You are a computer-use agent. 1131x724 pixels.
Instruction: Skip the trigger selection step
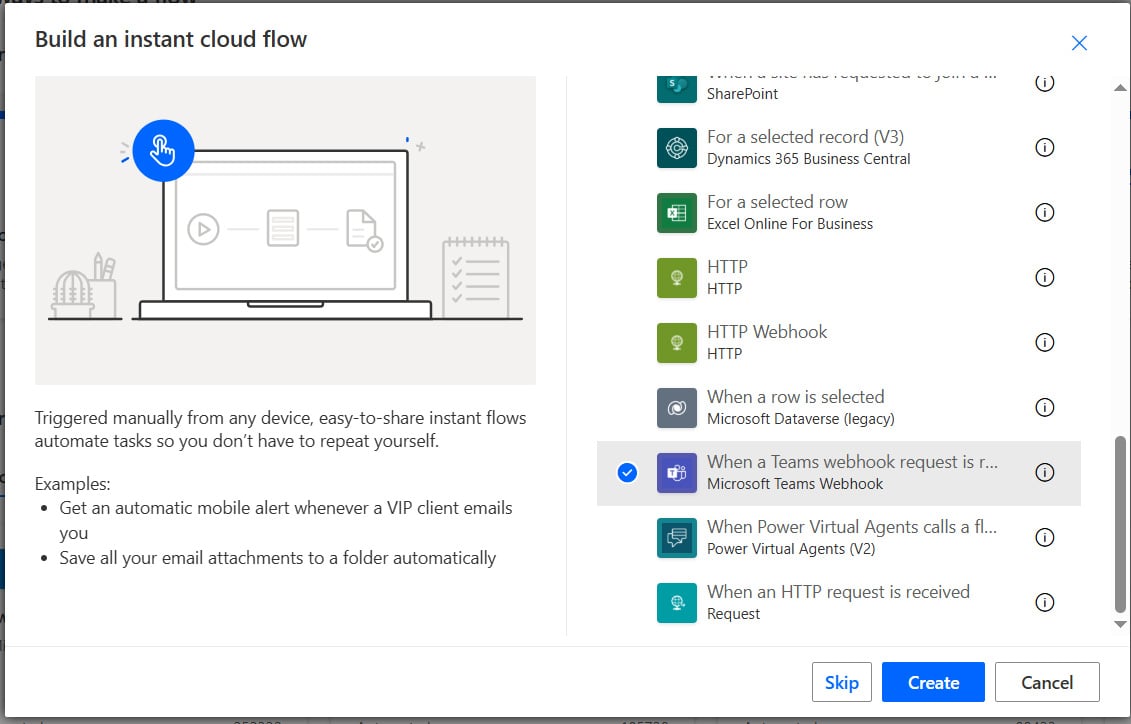tap(841, 682)
